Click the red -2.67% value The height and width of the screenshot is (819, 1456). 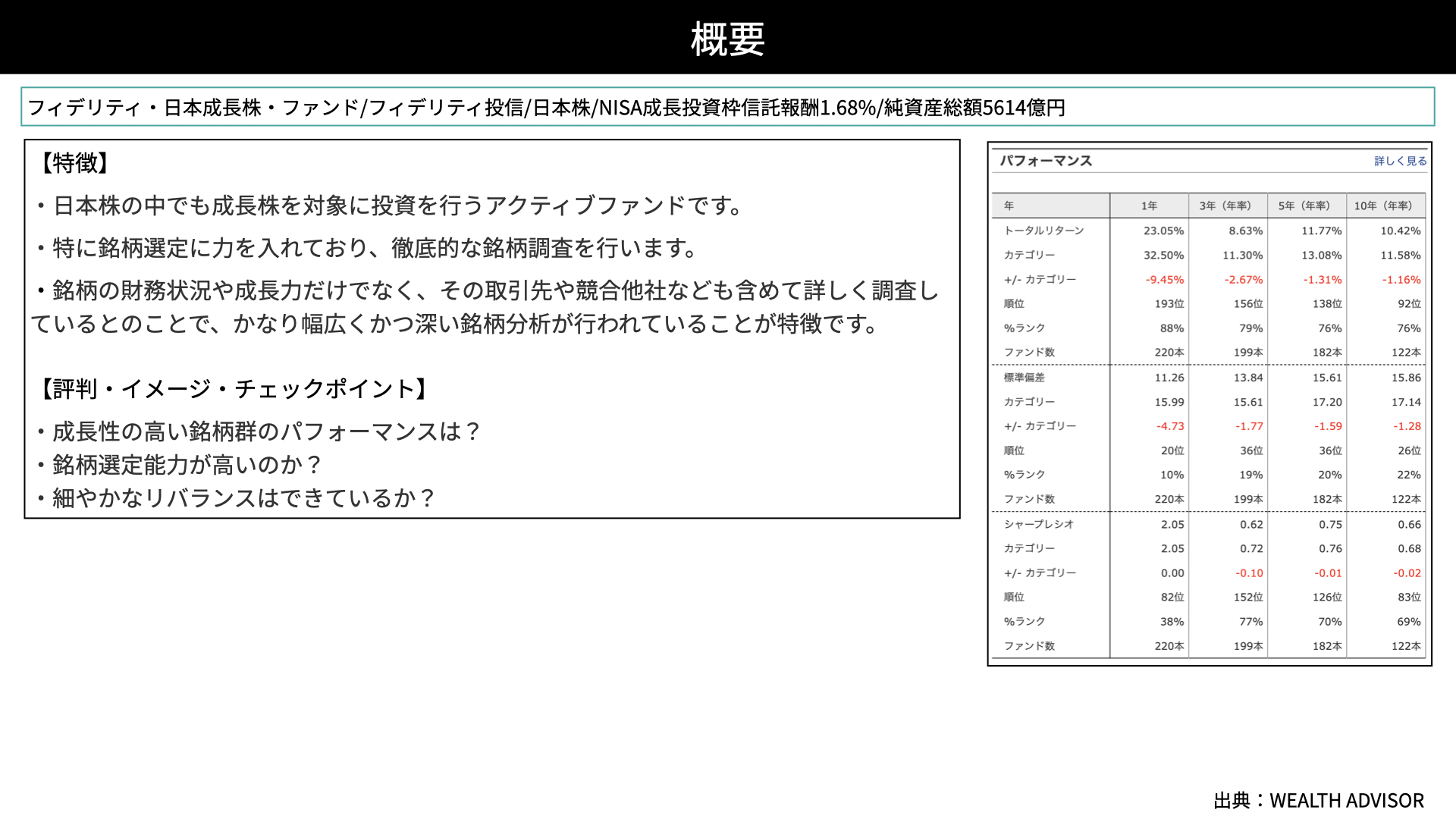click(1244, 280)
